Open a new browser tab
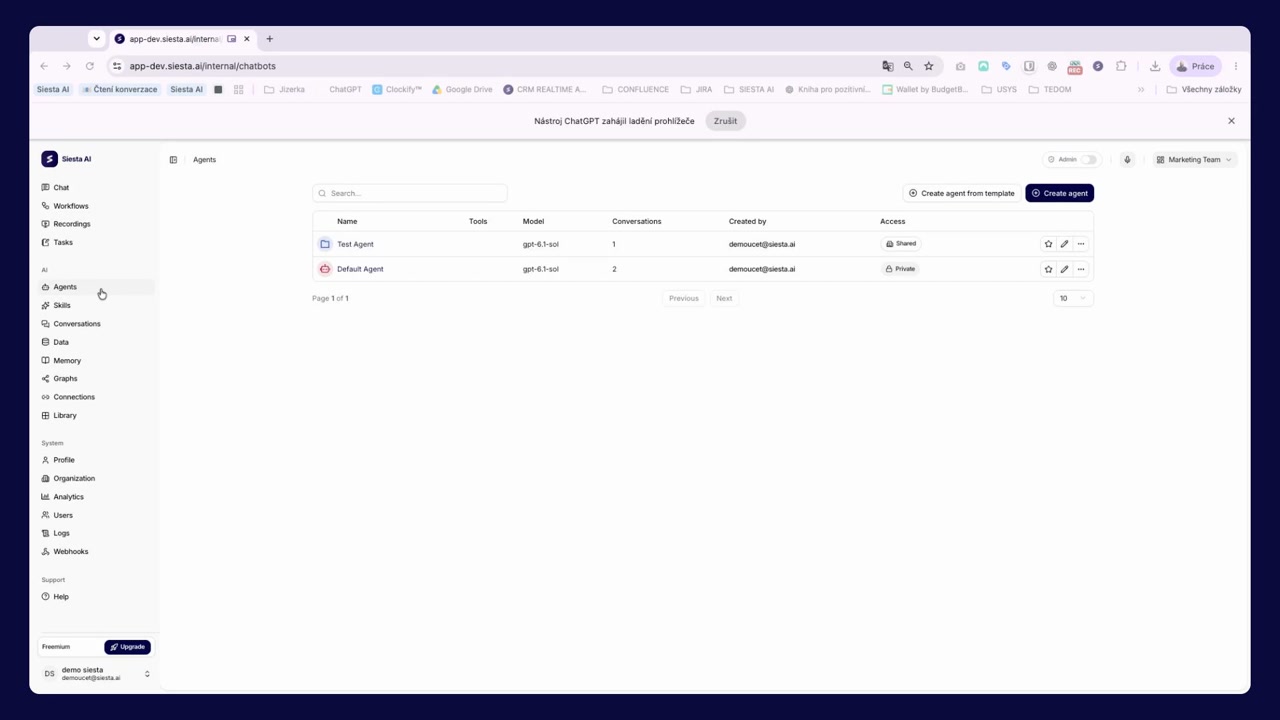 pos(269,39)
